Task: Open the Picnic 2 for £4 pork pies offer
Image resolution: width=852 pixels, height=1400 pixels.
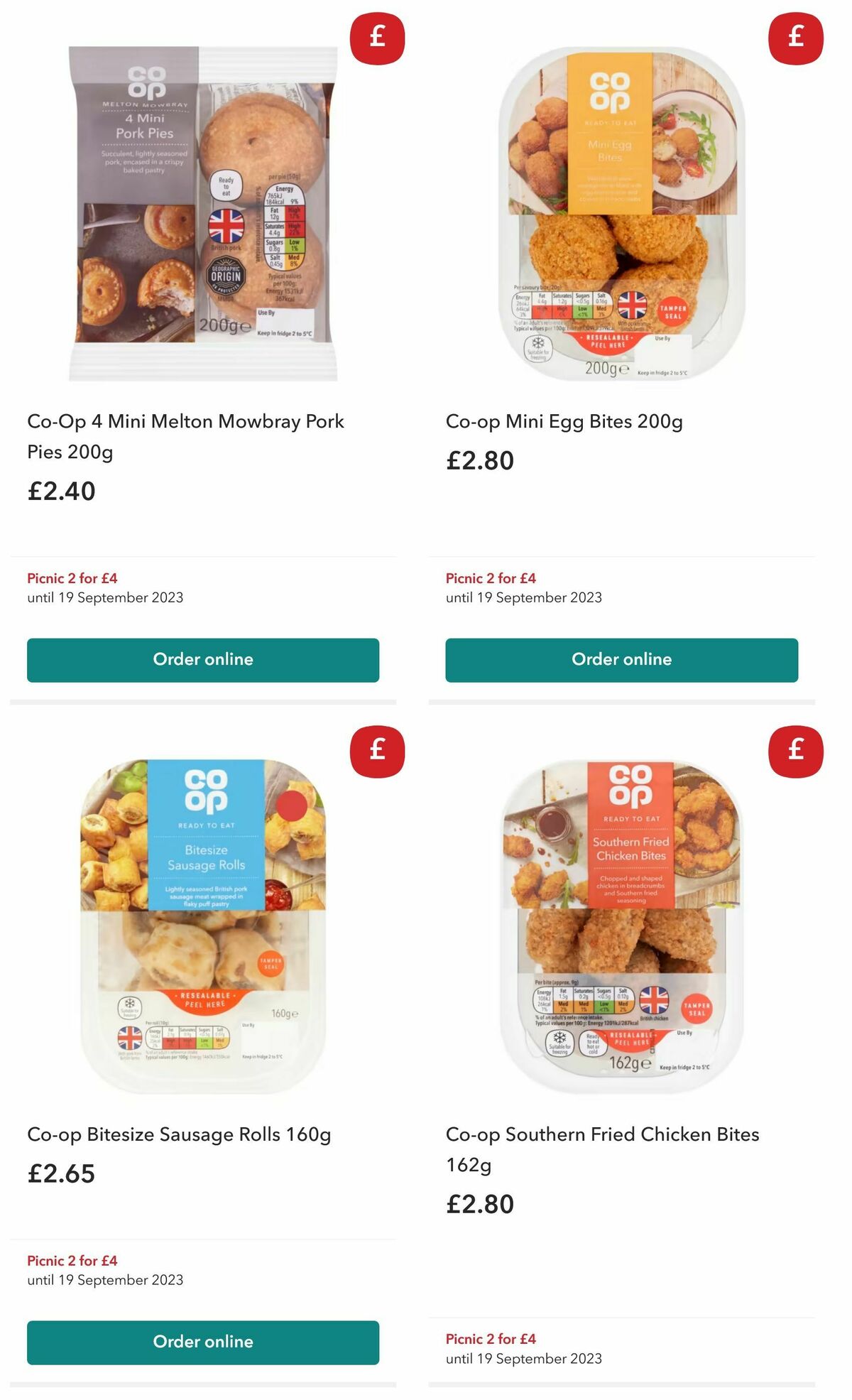Action: click(x=70, y=578)
